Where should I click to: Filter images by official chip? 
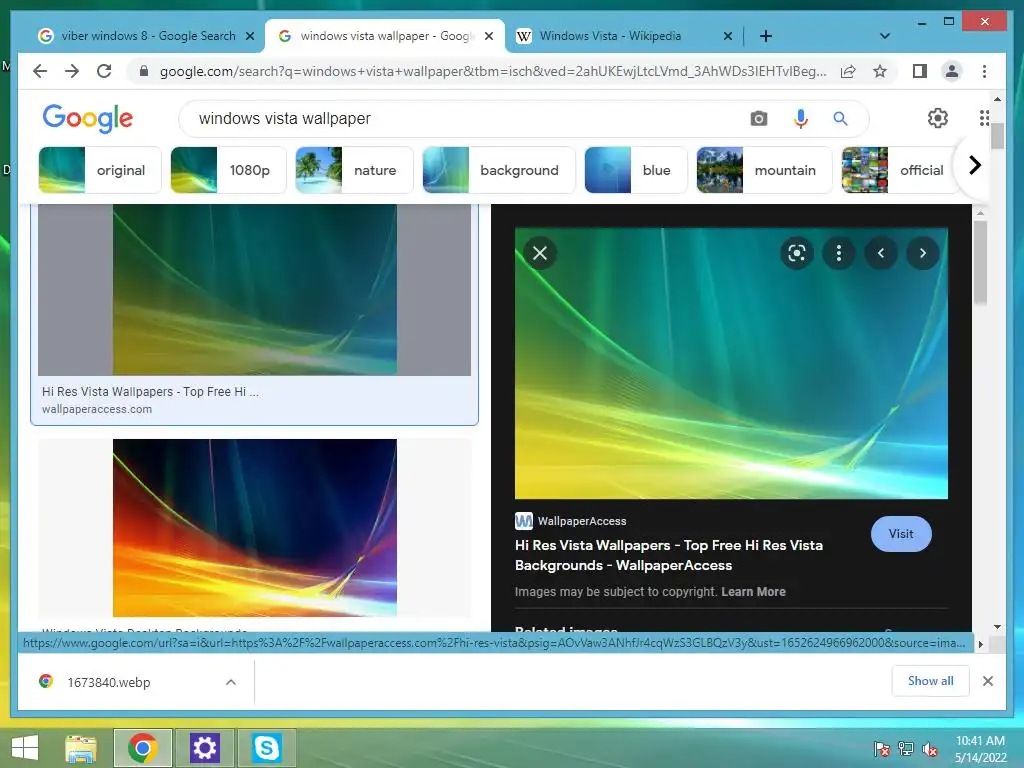click(x=901, y=170)
